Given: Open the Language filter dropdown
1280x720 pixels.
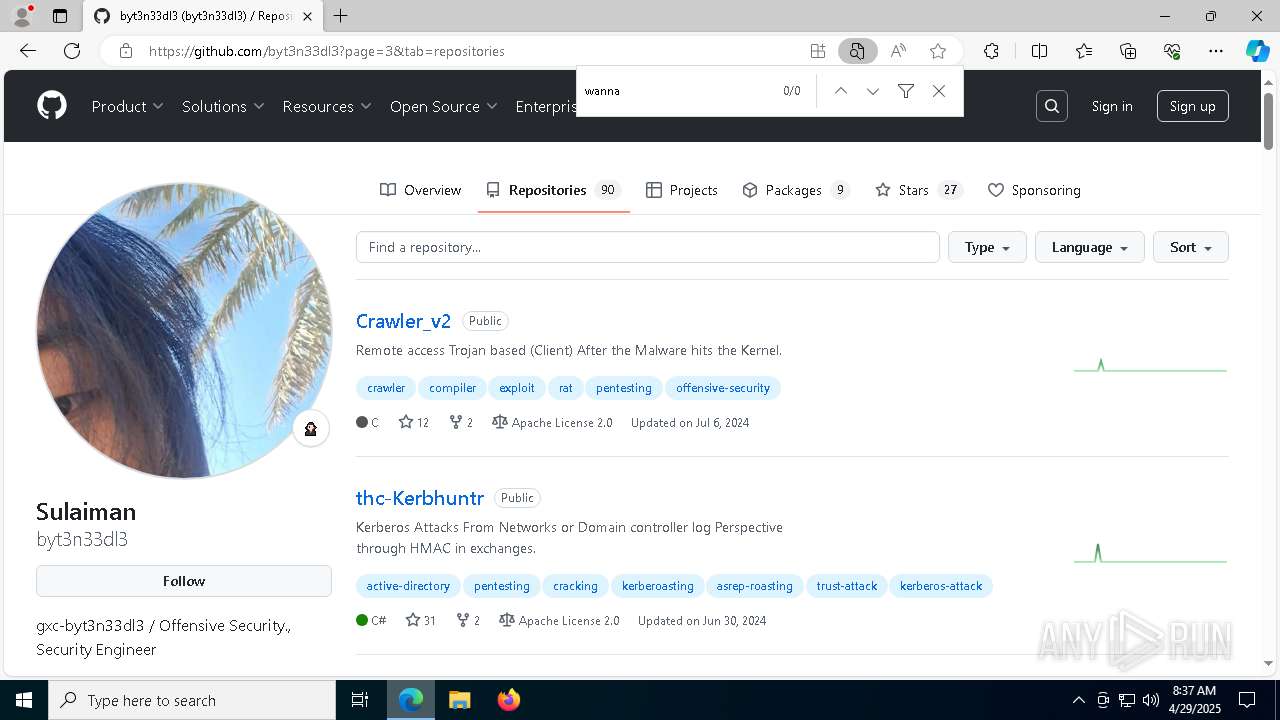Looking at the screenshot, I should point(1090,247).
